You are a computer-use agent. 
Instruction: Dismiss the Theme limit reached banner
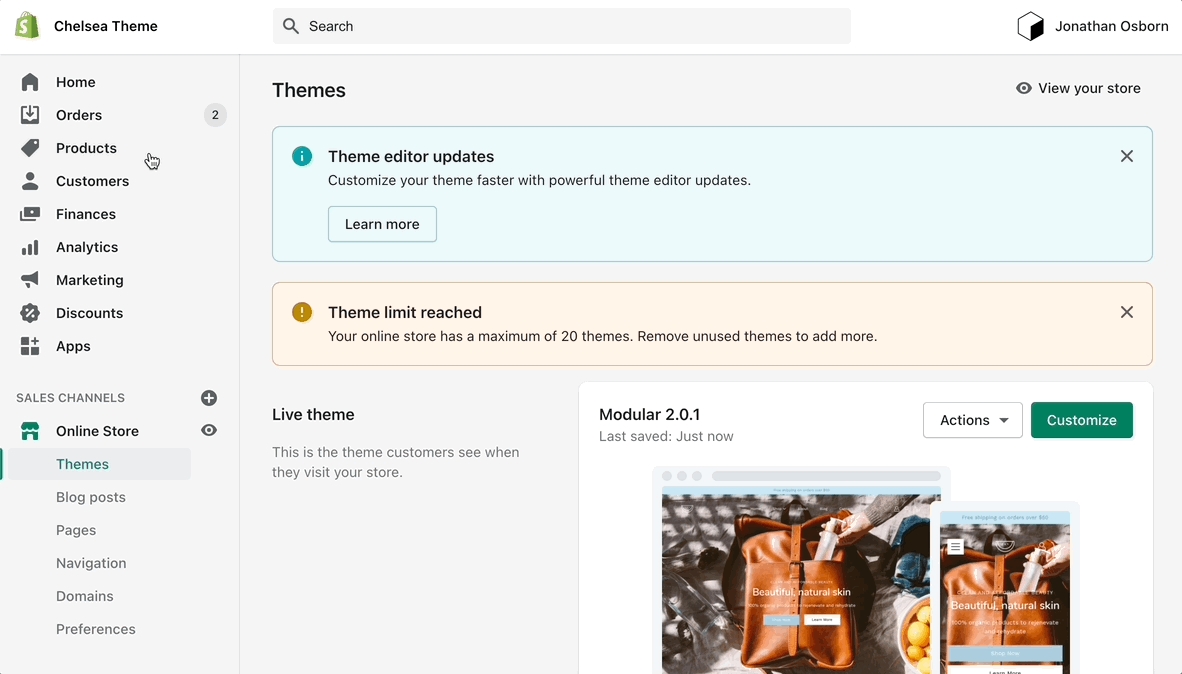pos(1127,312)
